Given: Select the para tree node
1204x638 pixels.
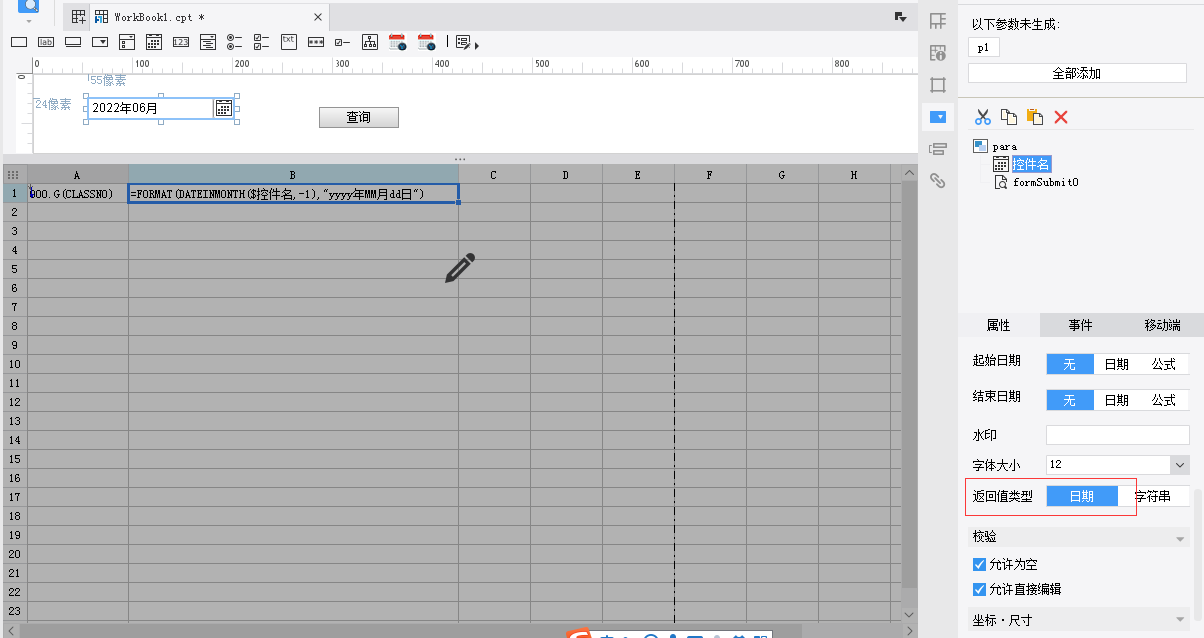Looking at the screenshot, I should [1004, 146].
